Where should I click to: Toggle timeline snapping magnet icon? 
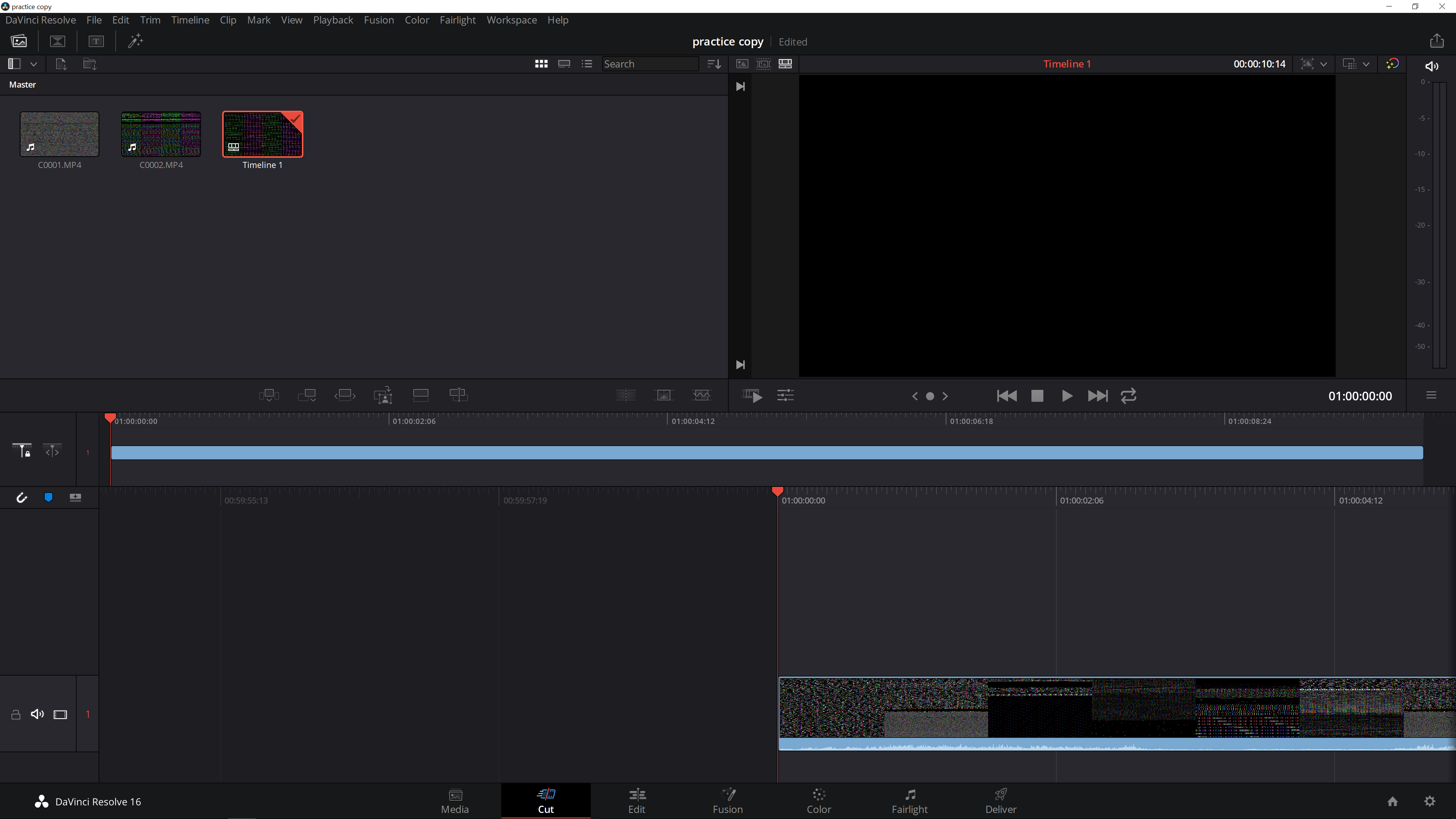(22, 497)
